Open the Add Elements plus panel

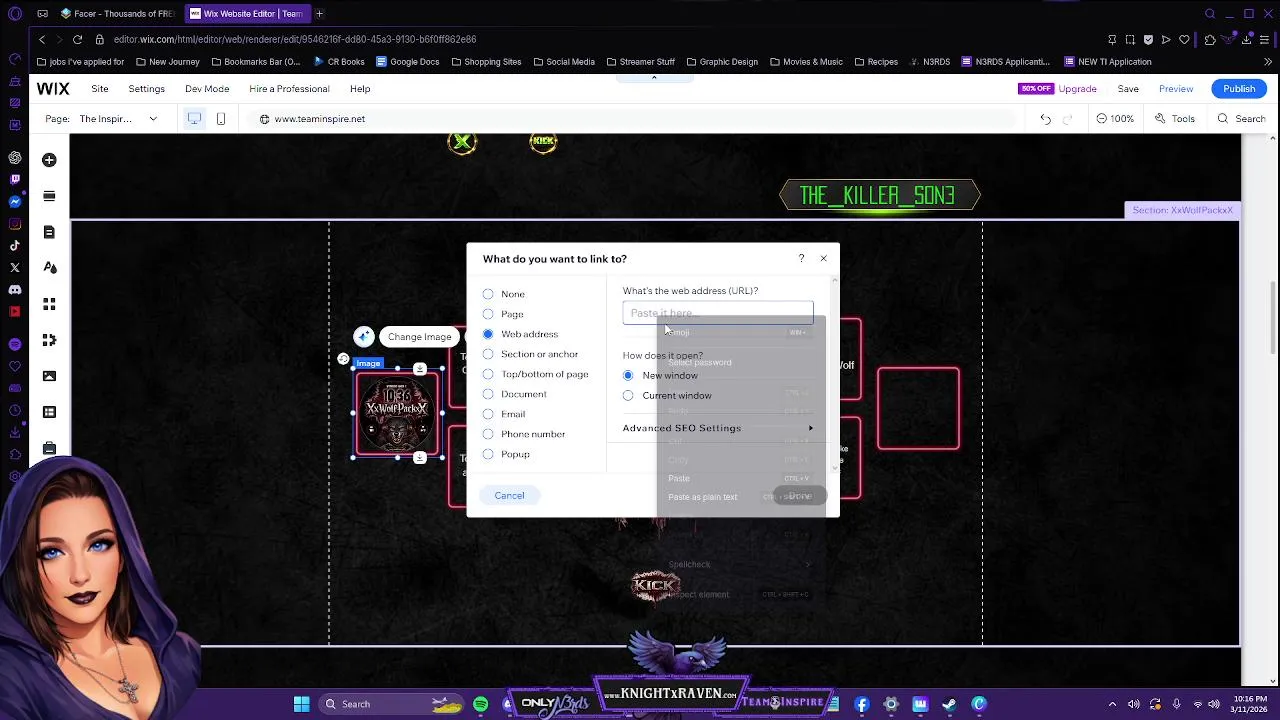point(49,160)
